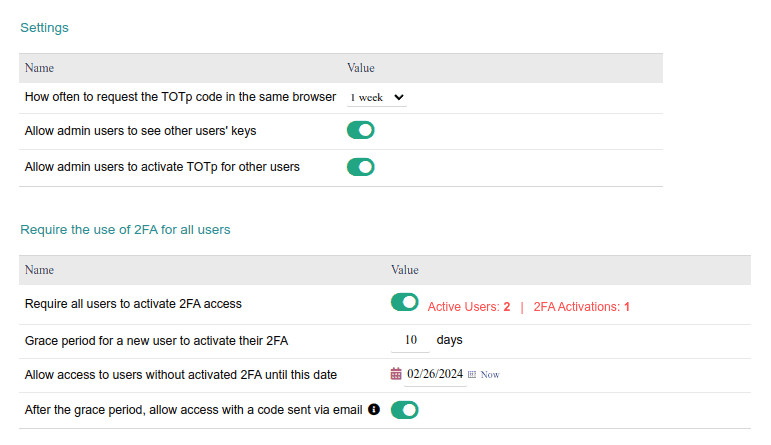This screenshot has width=771, height=445.
Task: Click the 02/26/2024 date field
Action: point(435,374)
